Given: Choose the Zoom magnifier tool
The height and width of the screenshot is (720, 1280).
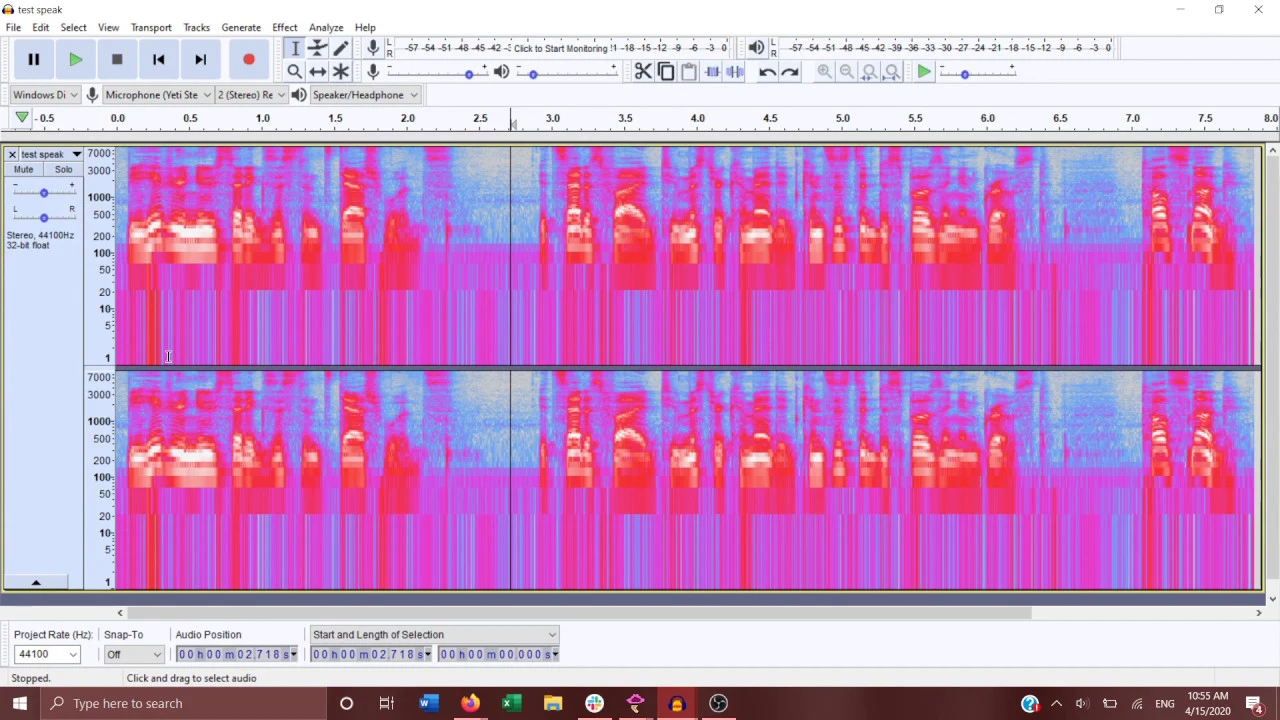Looking at the screenshot, I should 295,72.
